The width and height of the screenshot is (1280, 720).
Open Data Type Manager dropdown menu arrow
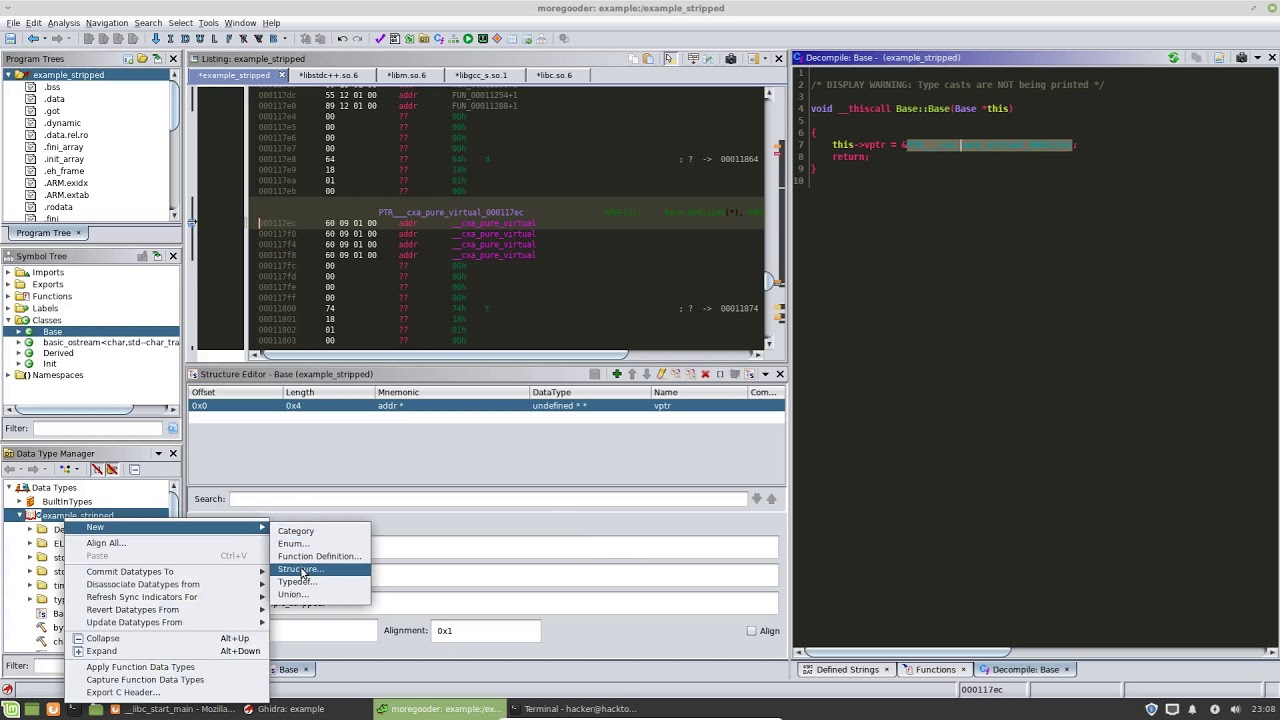point(158,454)
